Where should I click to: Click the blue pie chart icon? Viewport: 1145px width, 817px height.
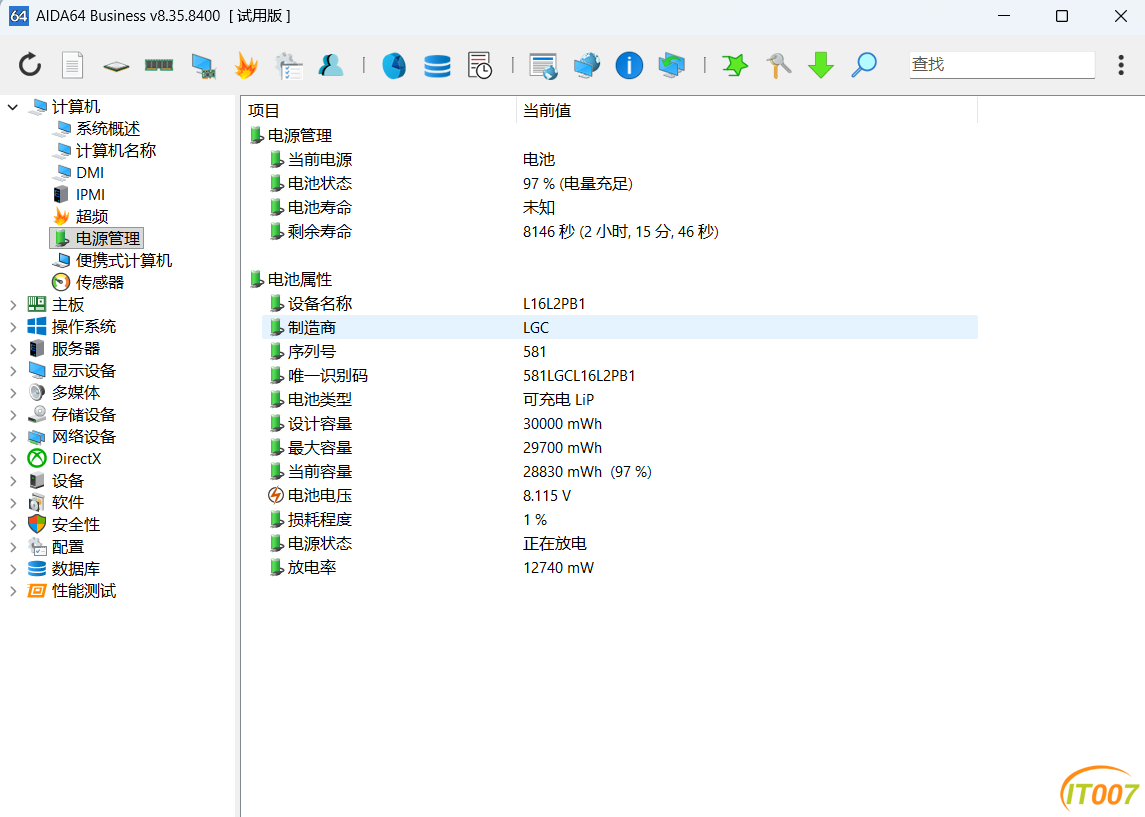point(394,65)
